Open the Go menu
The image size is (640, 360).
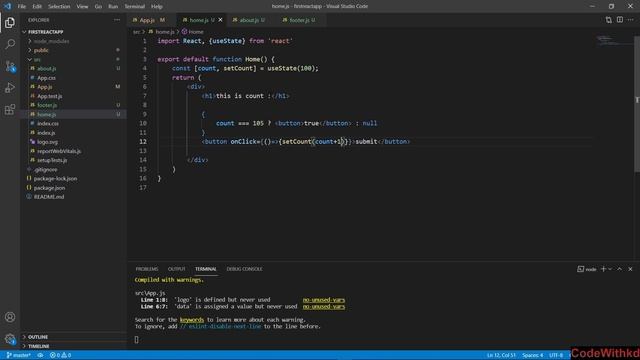tap(98, 7)
